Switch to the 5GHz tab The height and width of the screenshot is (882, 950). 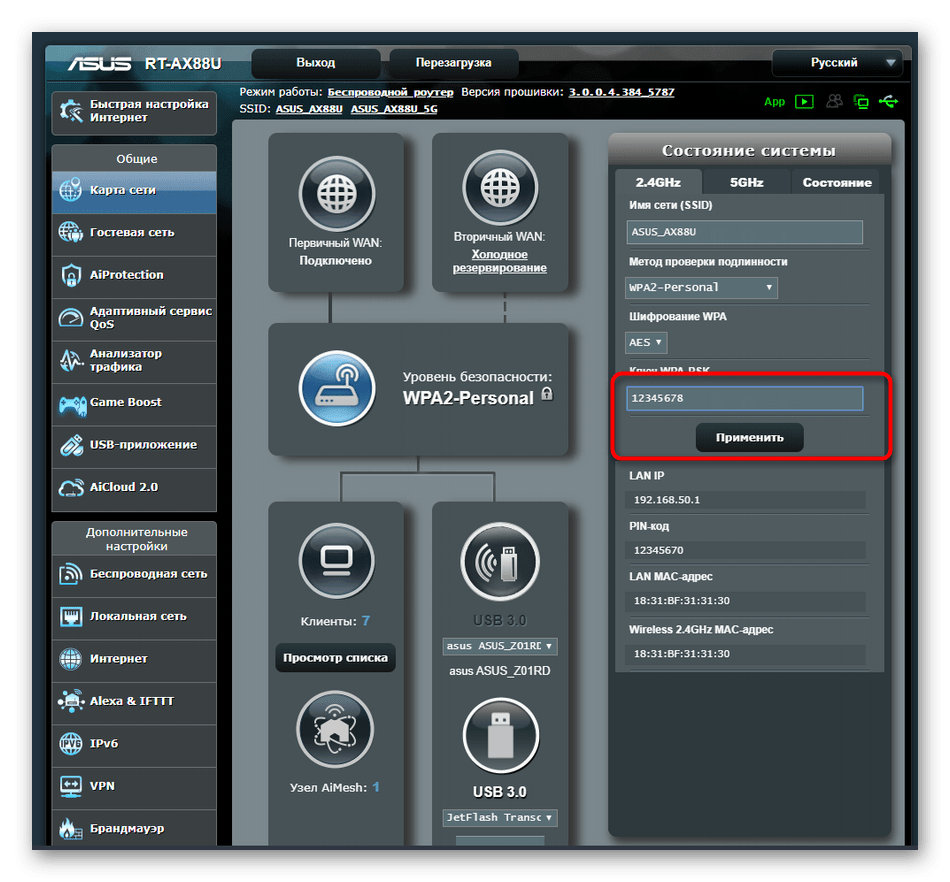(x=746, y=182)
